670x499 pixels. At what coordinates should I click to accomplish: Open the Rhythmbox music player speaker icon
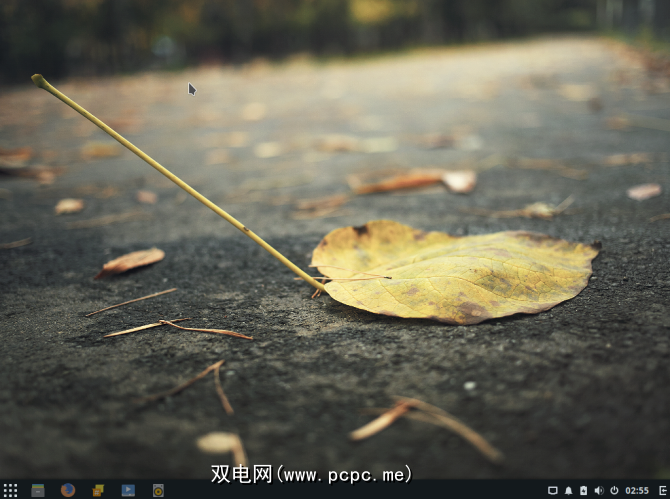pyautogui.click(x=158, y=490)
